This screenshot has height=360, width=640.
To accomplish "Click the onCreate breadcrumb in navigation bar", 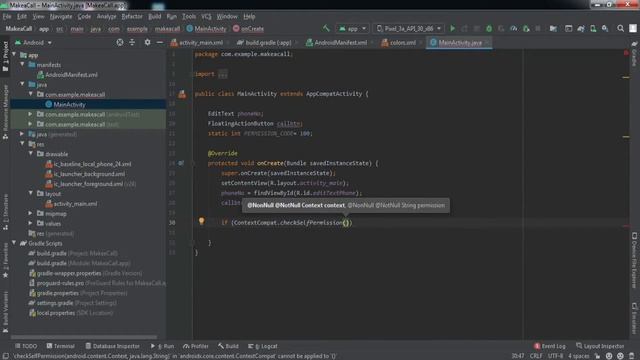I will tap(248, 29).
